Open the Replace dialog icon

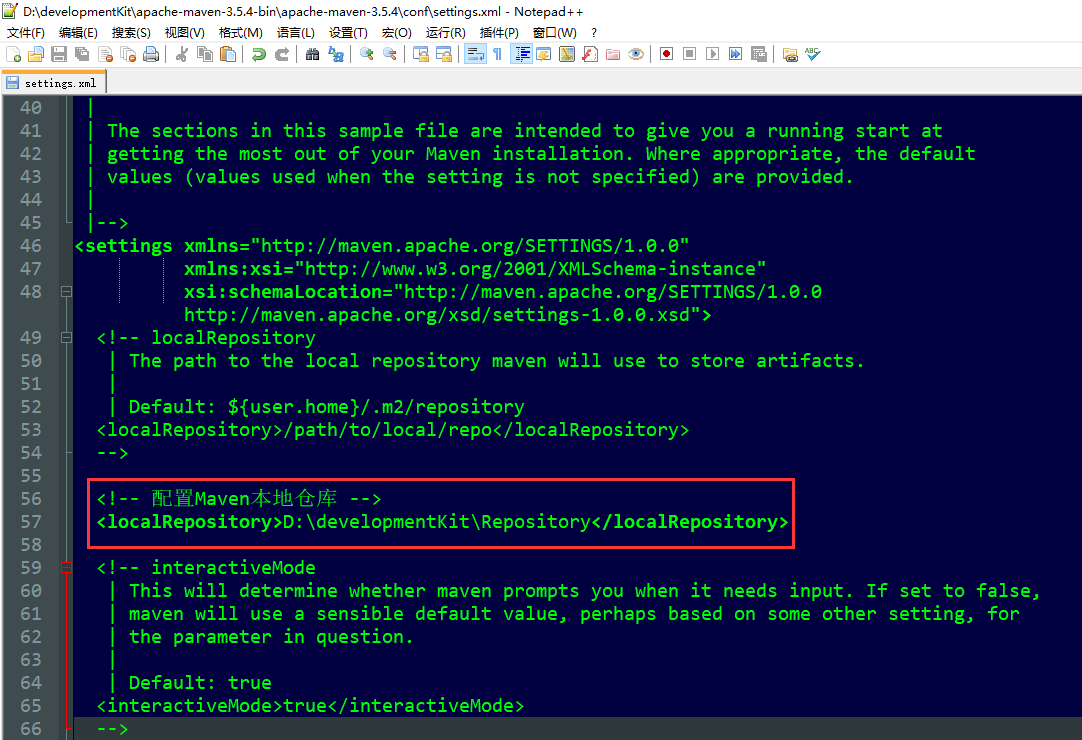336,55
